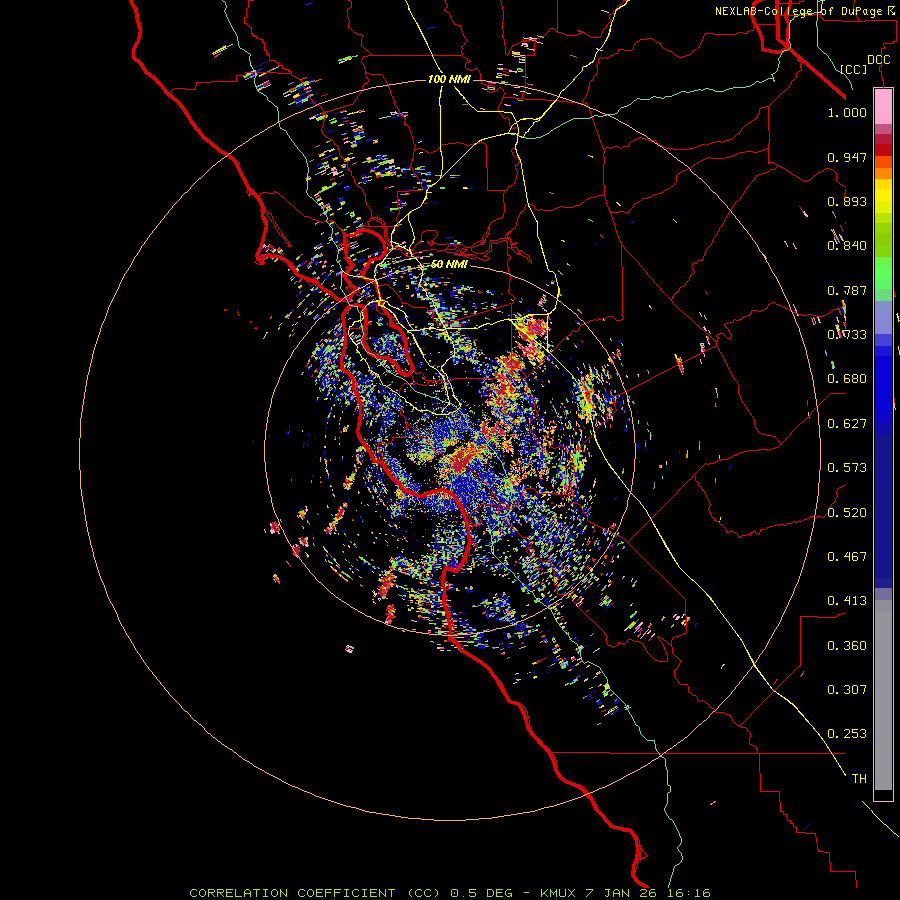900x900 pixels.
Task: Pick the lavender color bar segment above 0.733
Action: click(883, 317)
